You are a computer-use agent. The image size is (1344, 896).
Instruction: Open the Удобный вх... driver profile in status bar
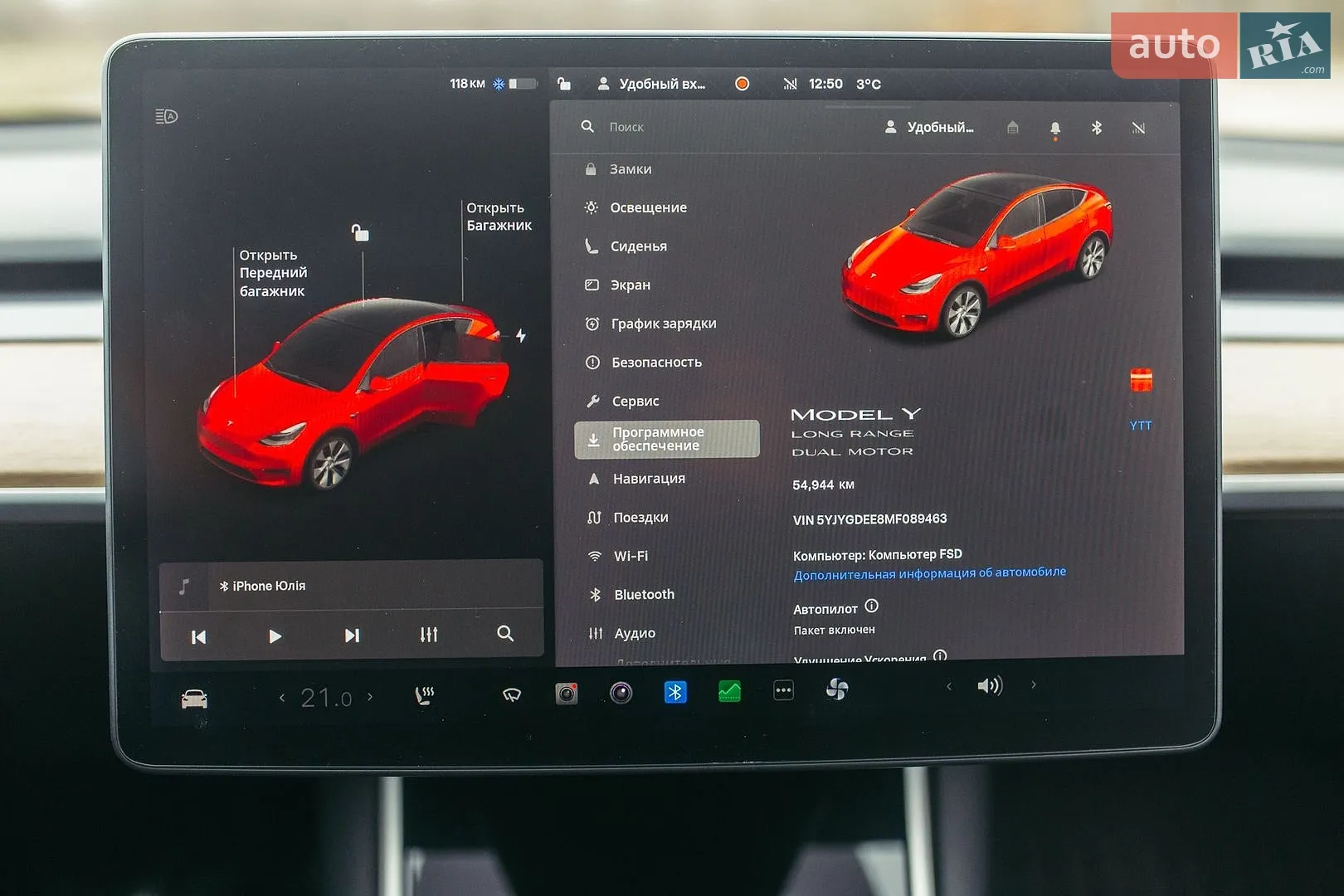coord(652,84)
